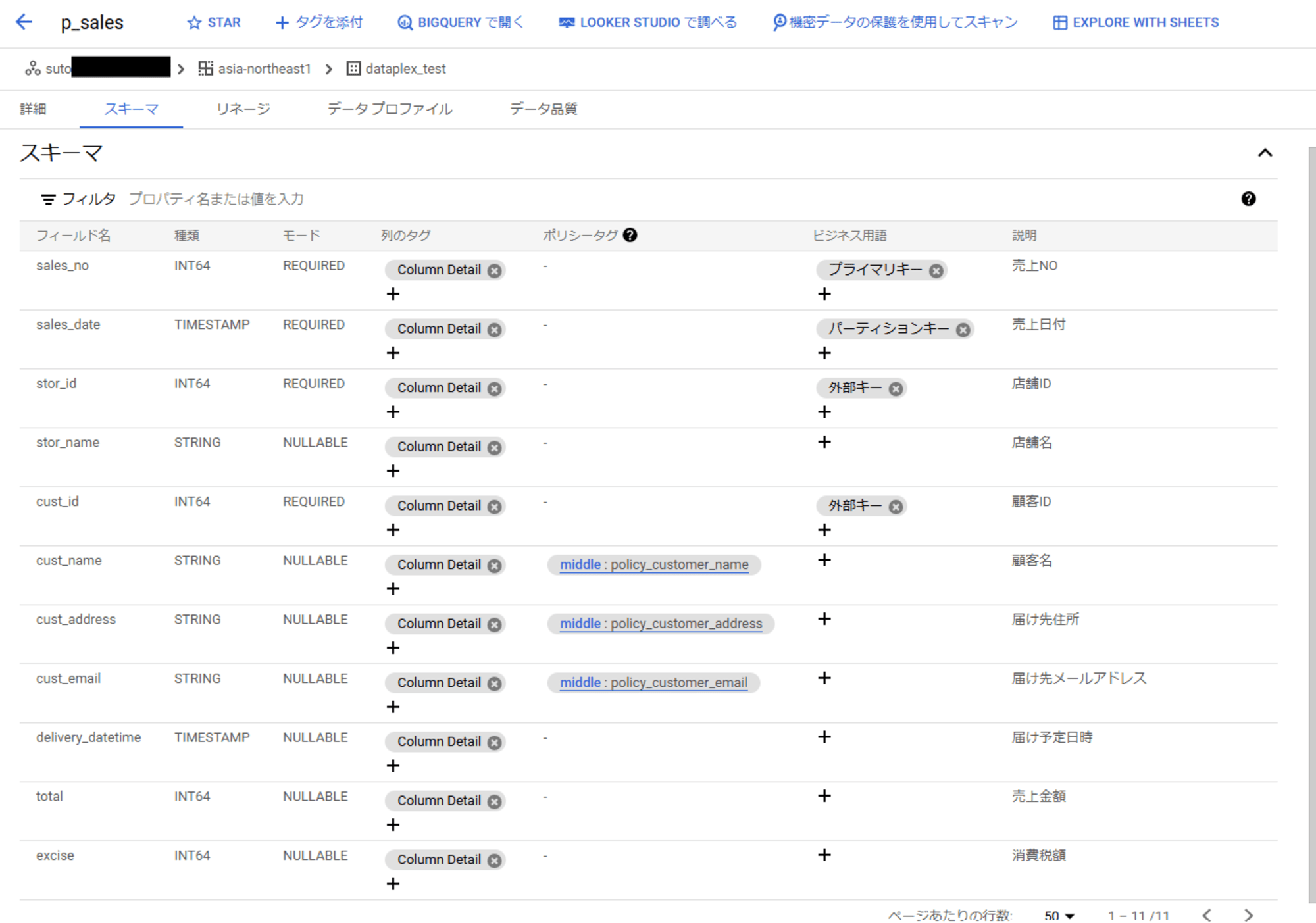The width and height of the screenshot is (1316, 923).
Task: Add column tag to excise
Action: coord(393,884)
